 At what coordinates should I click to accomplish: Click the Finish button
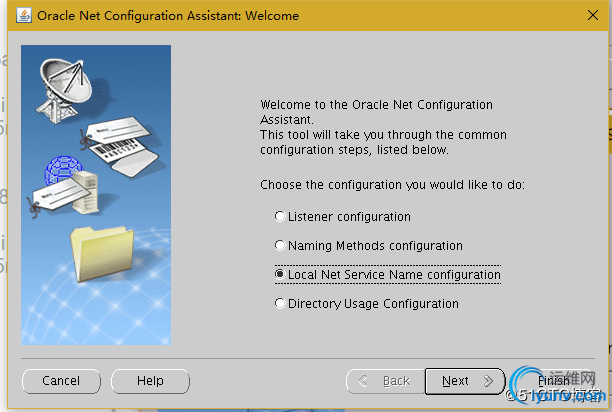click(554, 381)
